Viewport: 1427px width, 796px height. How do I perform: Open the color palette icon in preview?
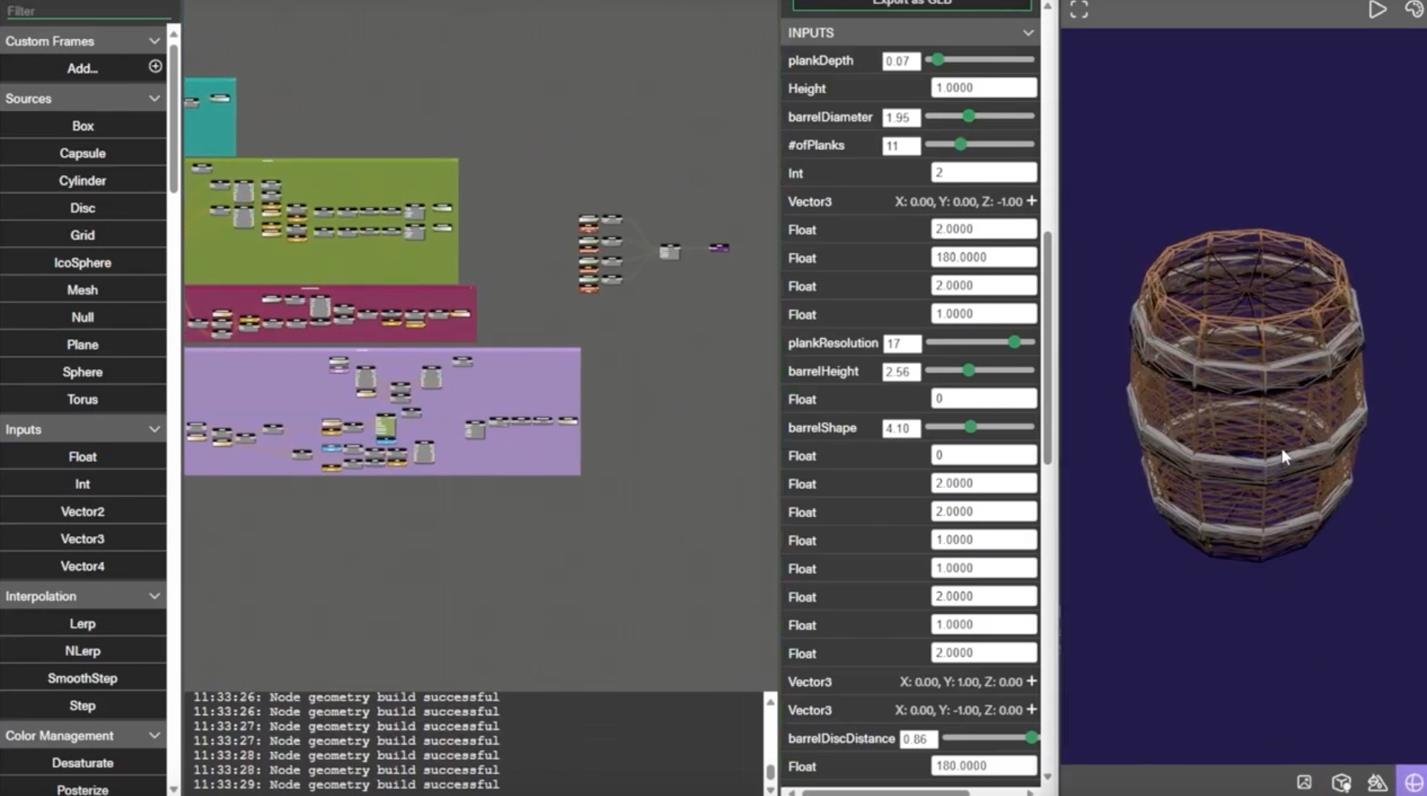click(1413, 9)
